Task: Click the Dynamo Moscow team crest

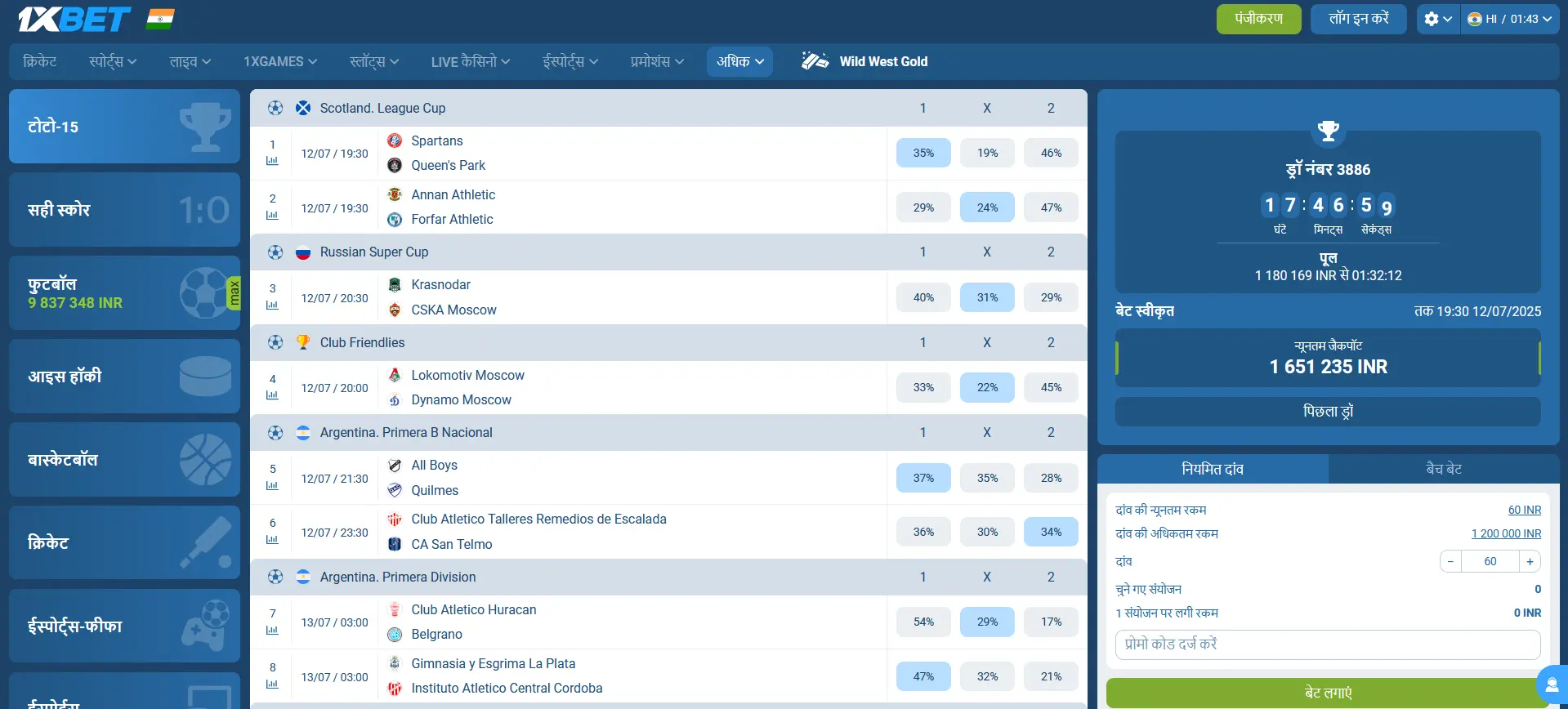Action: (395, 400)
